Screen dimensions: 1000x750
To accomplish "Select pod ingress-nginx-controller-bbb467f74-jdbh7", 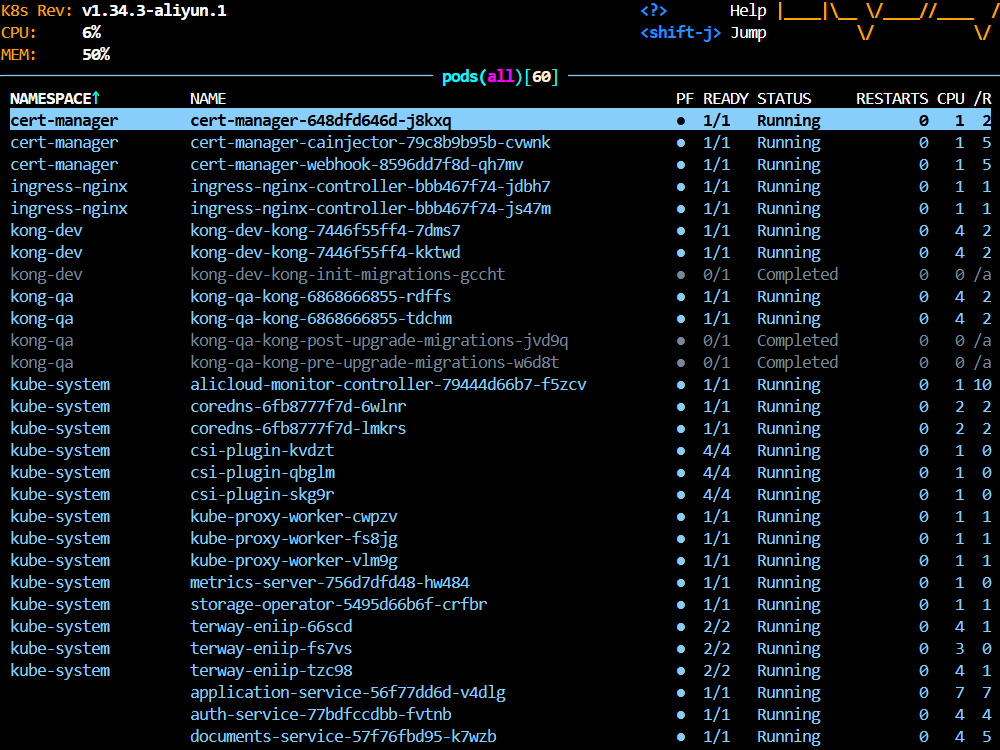I will [x=500, y=186].
